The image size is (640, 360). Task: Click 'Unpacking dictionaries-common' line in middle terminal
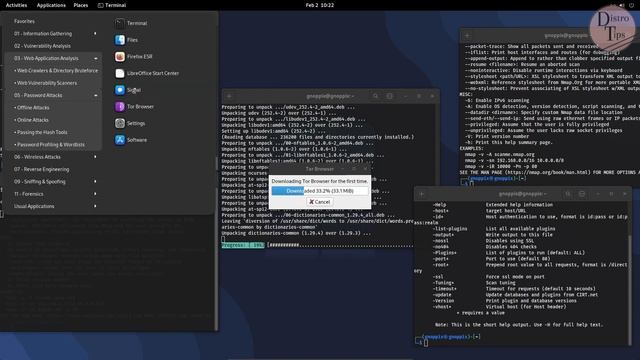[296, 233]
